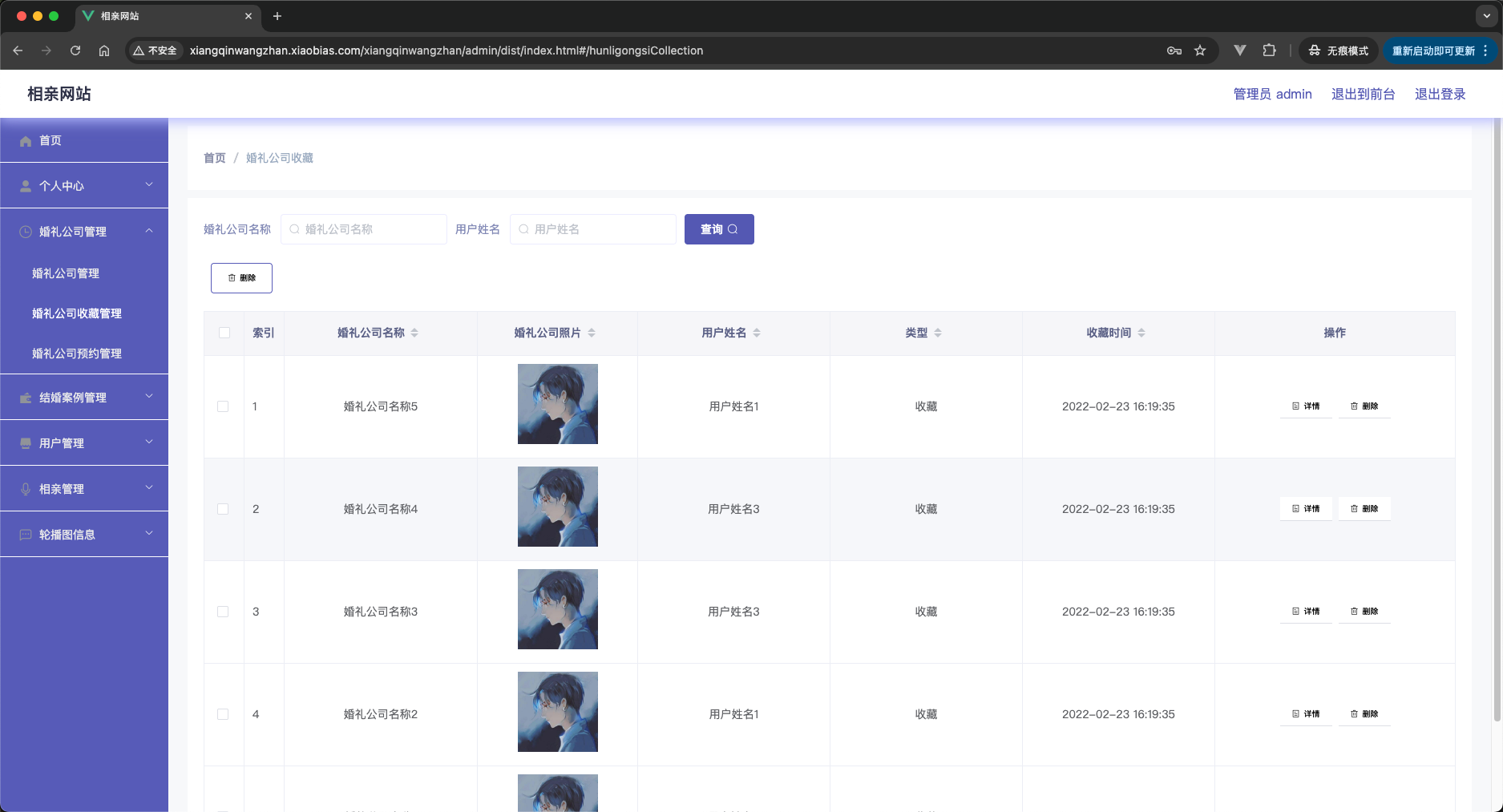Sort by 婚礼公司名称 column sort arrows

(x=414, y=333)
